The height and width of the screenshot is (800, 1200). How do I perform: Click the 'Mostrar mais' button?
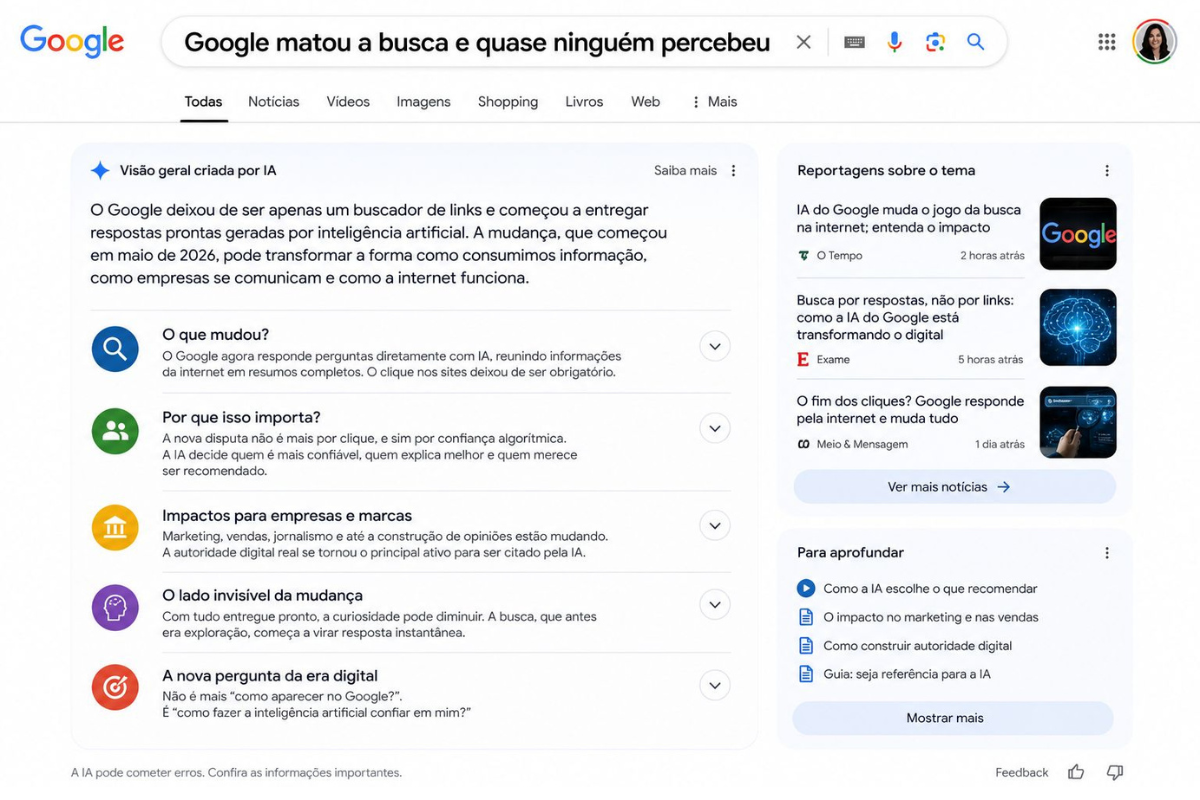tap(953, 718)
